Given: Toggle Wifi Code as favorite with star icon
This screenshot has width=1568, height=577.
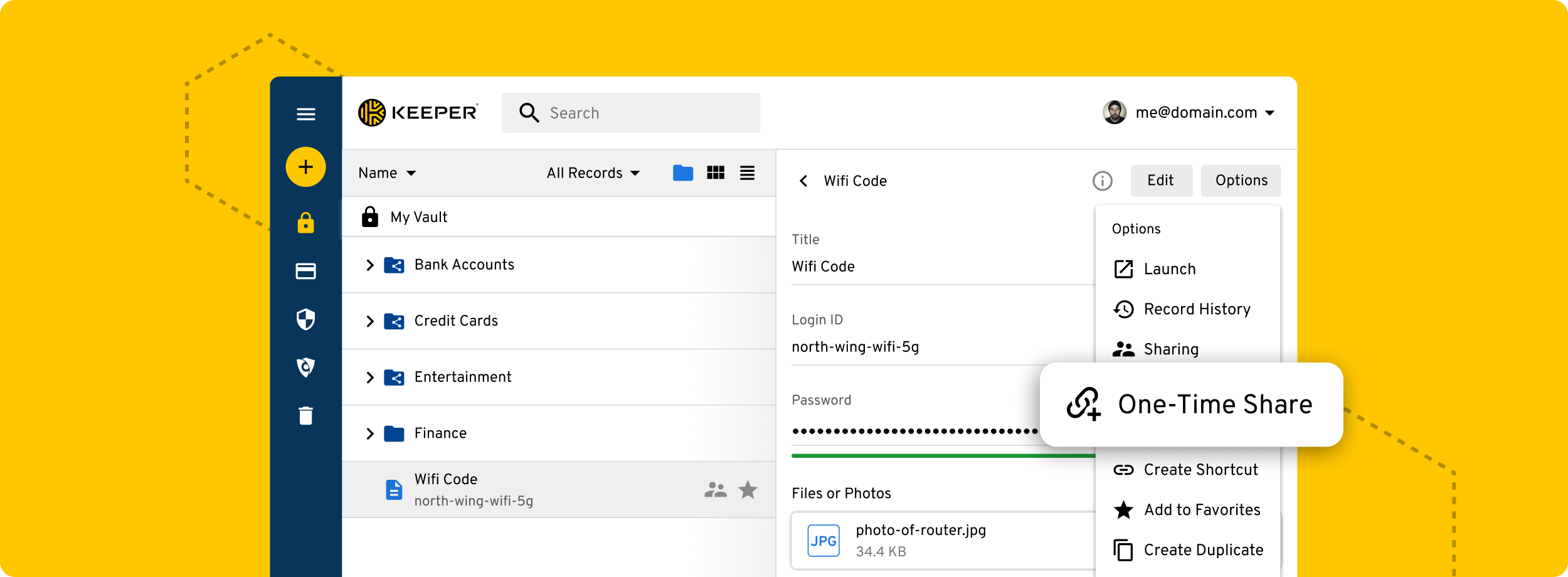Looking at the screenshot, I should [x=748, y=490].
